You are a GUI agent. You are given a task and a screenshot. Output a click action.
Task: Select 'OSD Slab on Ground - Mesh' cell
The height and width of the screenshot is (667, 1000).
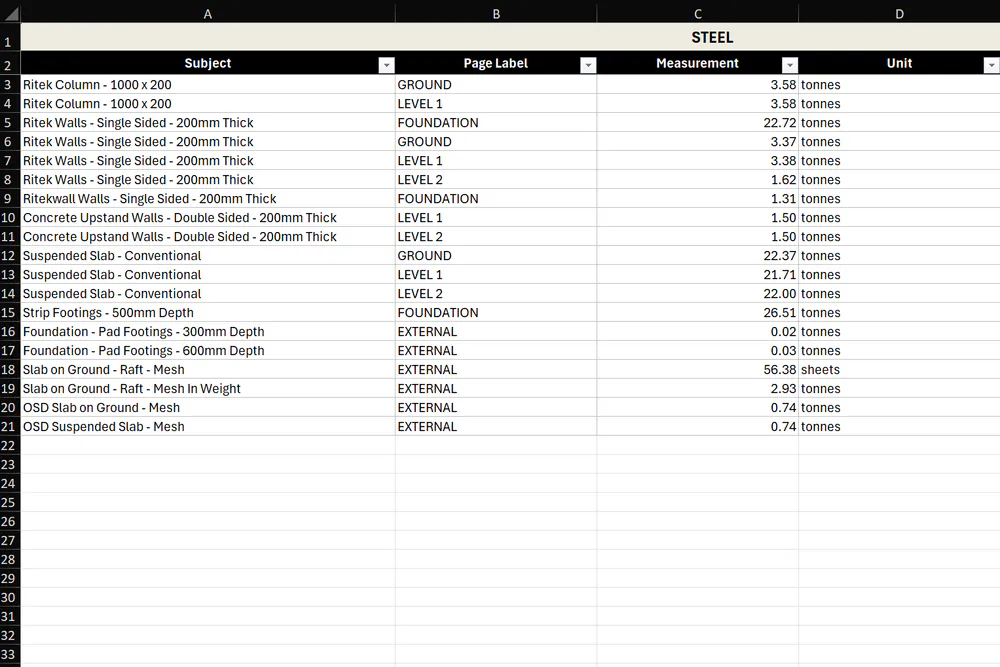coord(208,407)
